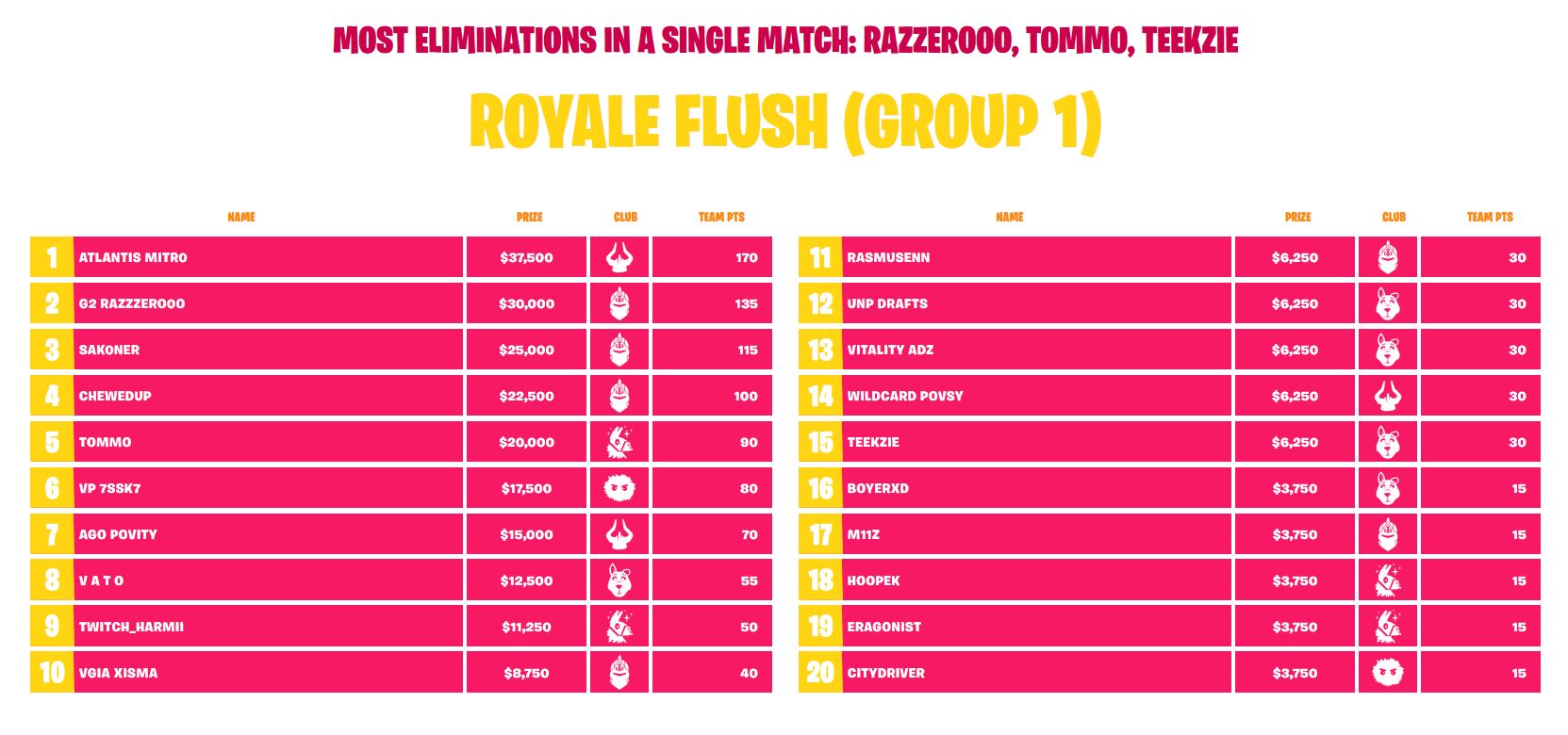The height and width of the screenshot is (735, 1568).
Task: Open the Vitality Adz player entry
Action: [x=890, y=350]
